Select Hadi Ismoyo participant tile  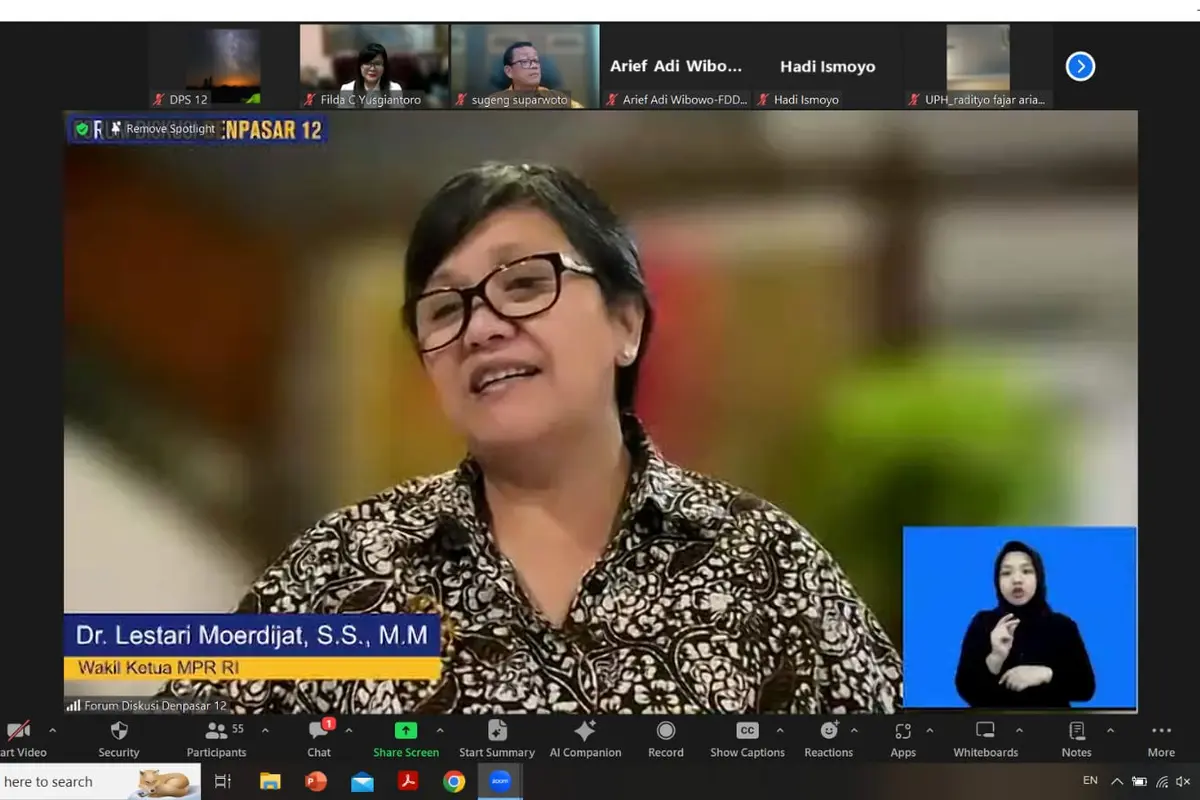tap(827, 66)
